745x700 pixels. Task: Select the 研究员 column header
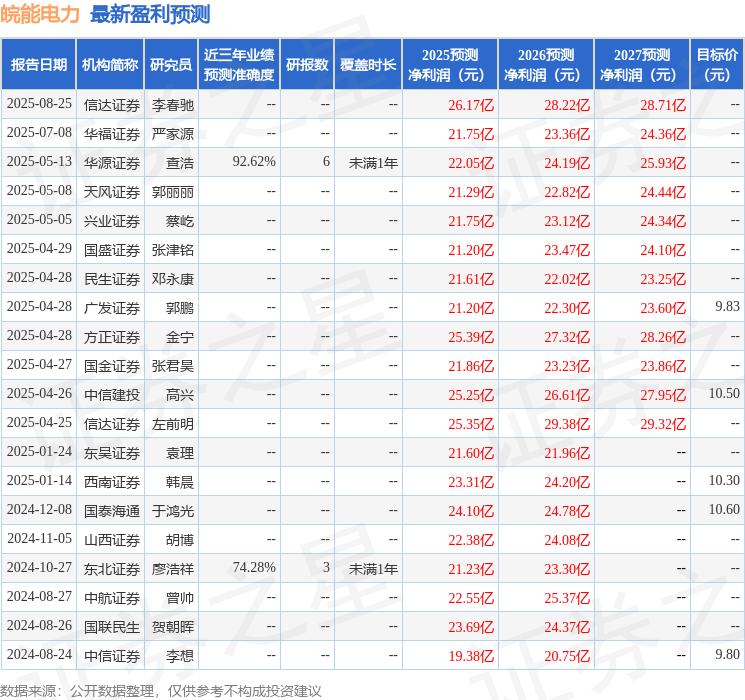171,65
